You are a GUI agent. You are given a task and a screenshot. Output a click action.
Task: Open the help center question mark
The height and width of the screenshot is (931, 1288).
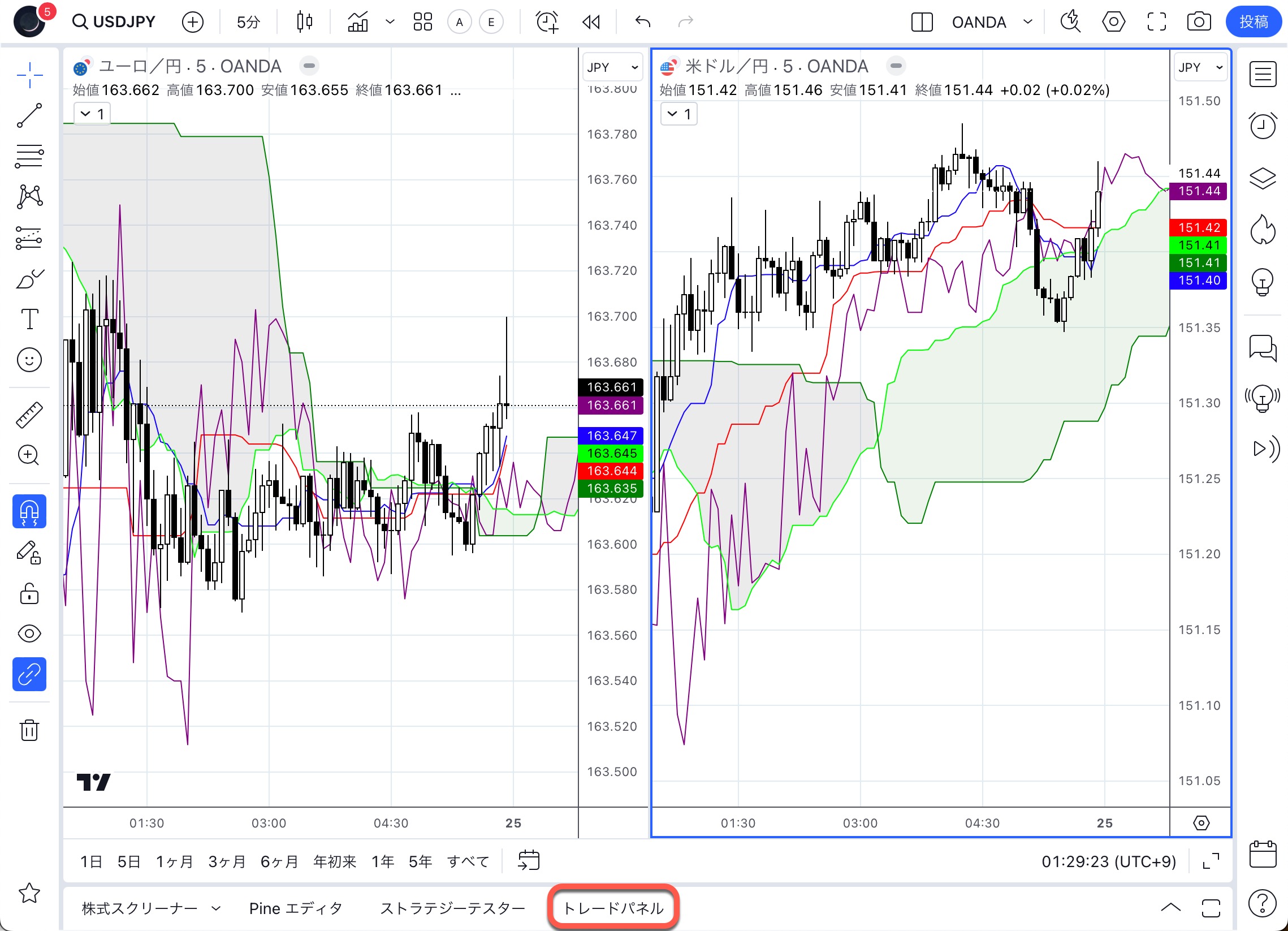pyautogui.click(x=1263, y=902)
